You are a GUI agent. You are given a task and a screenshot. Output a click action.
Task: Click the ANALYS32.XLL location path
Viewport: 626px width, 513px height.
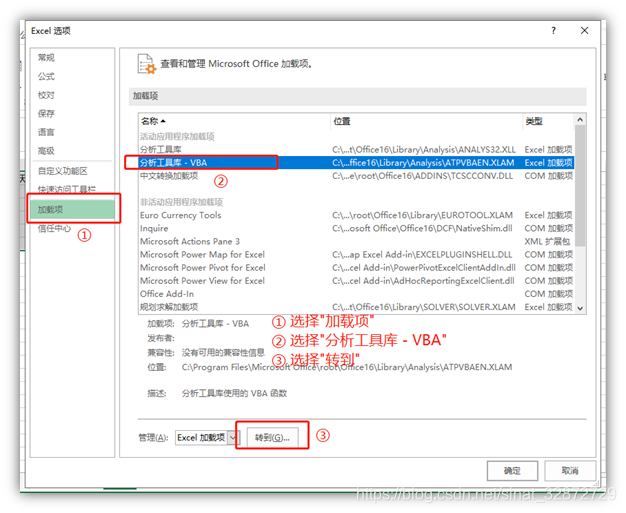click(424, 149)
